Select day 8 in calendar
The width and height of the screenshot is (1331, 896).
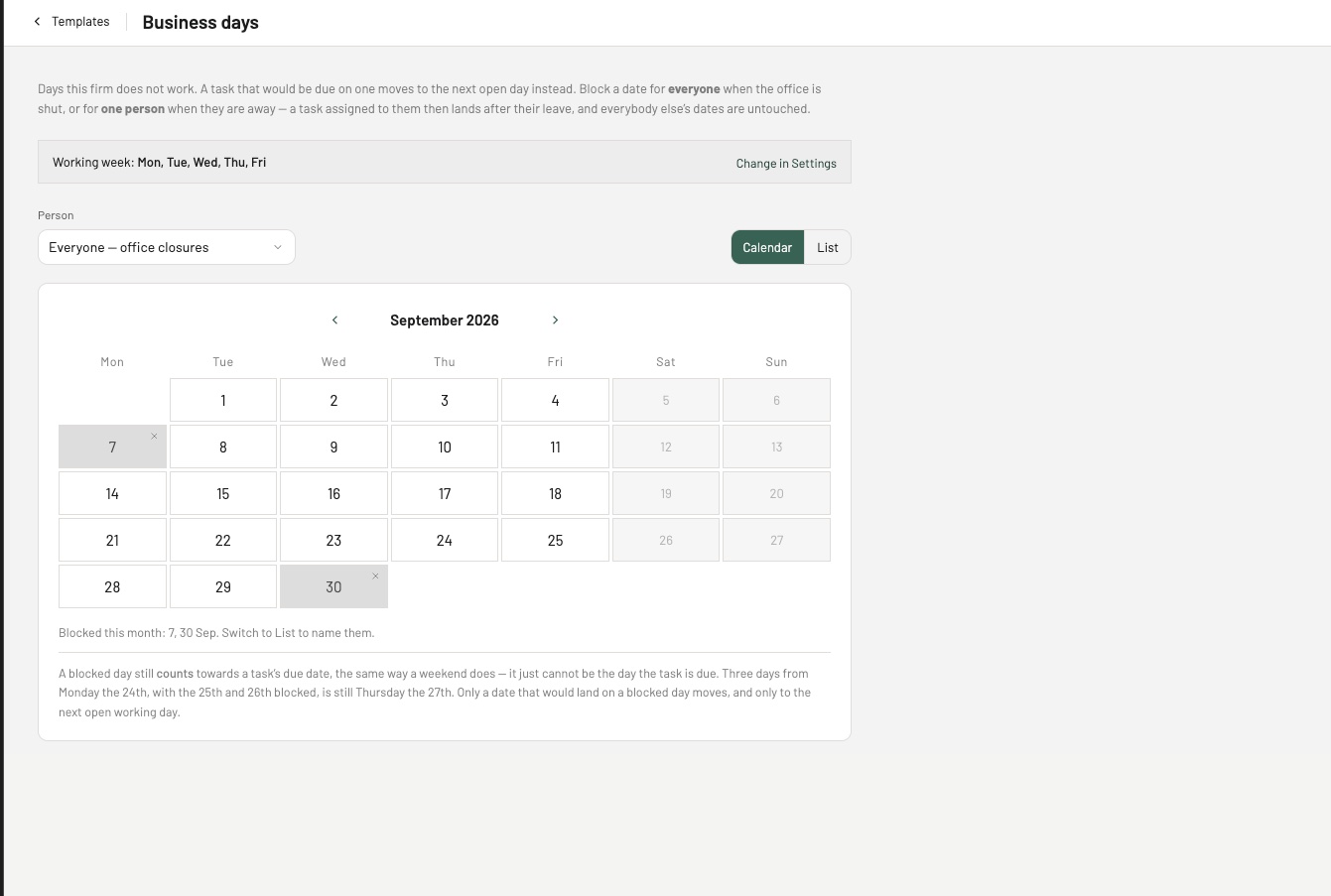(223, 447)
